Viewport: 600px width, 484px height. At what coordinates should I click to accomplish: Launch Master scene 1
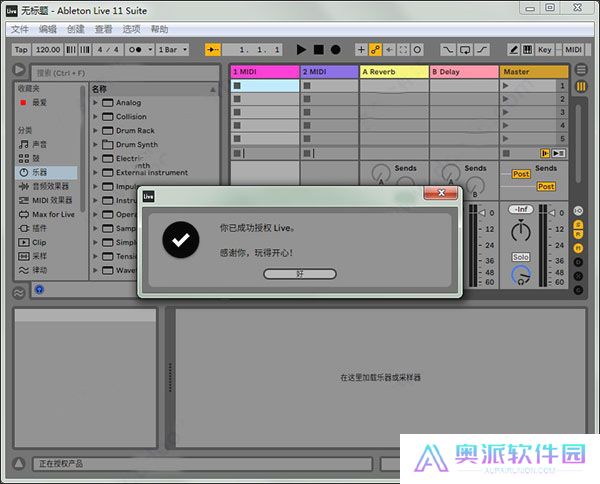tap(506, 86)
